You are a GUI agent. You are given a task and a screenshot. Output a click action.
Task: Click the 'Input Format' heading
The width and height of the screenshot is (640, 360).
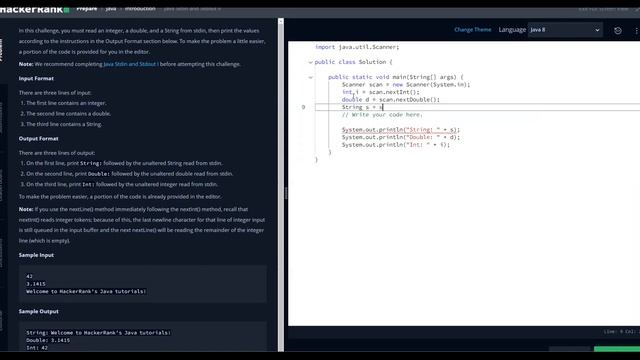coord(36,78)
